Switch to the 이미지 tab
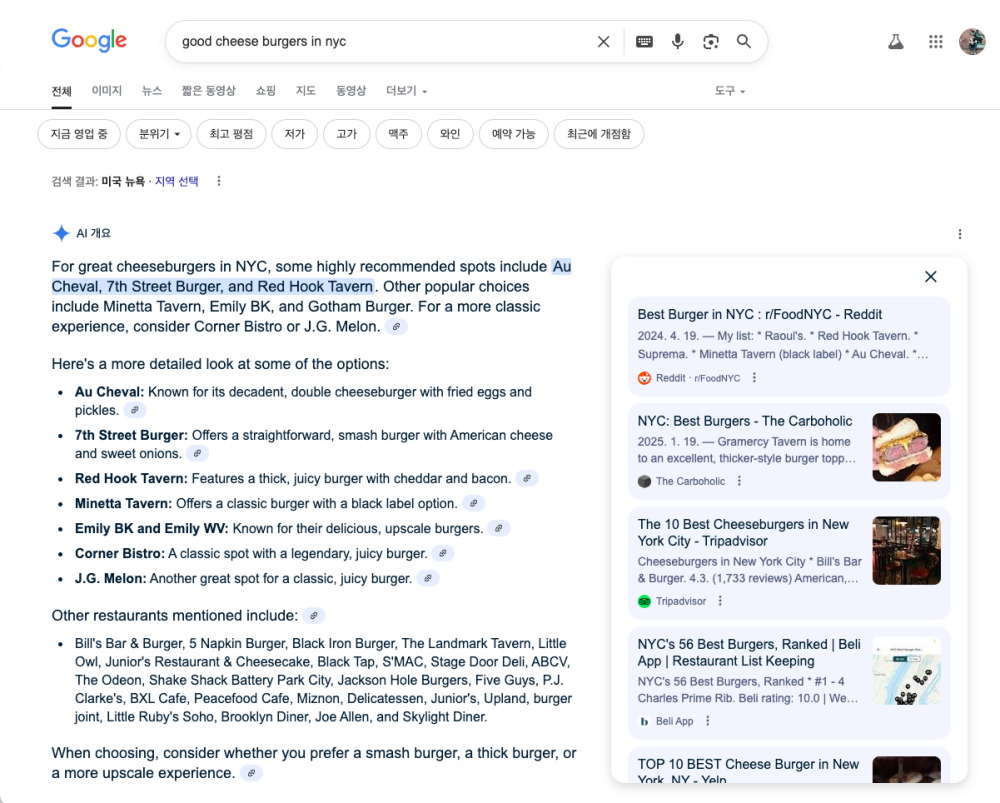This screenshot has height=803, width=1000. (106, 91)
